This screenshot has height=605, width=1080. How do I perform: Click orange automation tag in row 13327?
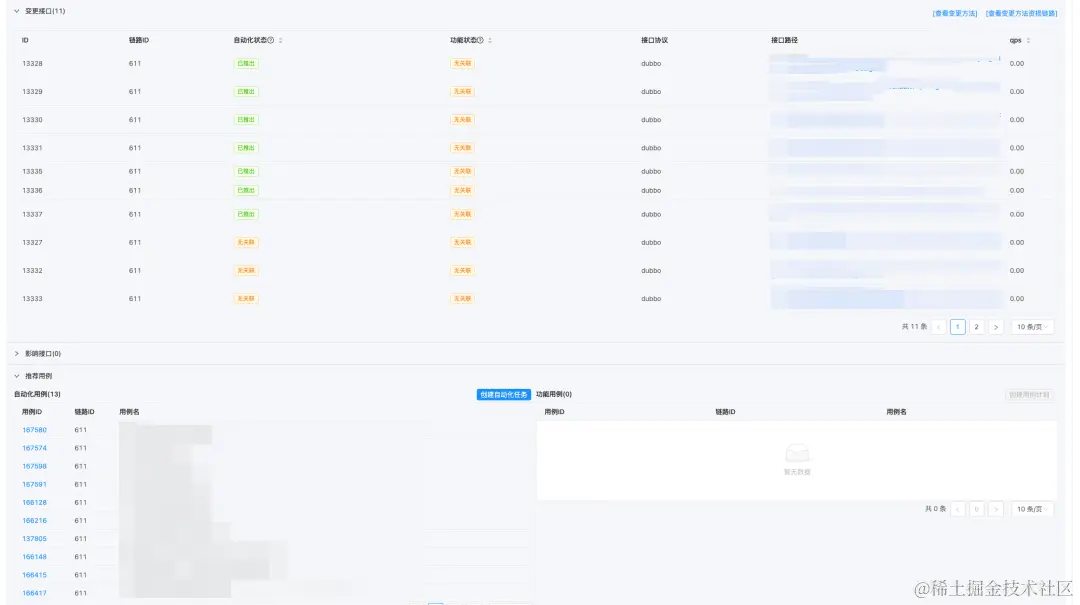246,243
